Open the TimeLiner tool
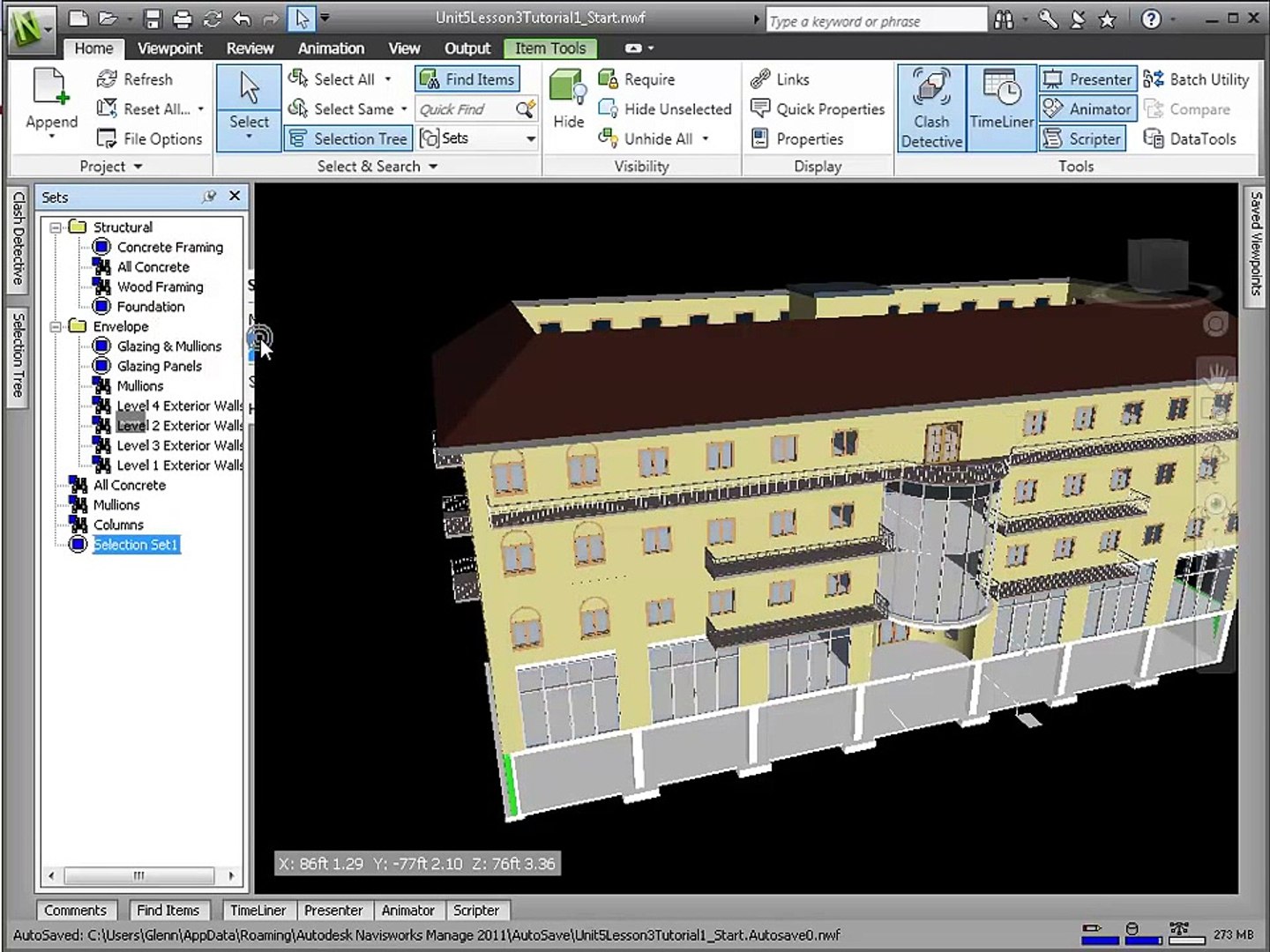 pos(1001,109)
